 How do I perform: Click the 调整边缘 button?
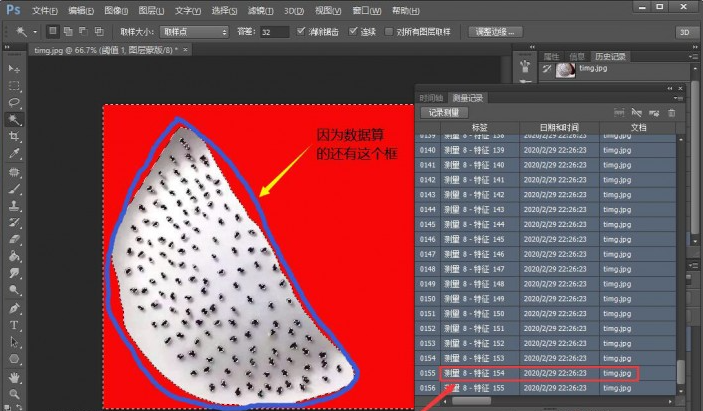[x=497, y=32]
